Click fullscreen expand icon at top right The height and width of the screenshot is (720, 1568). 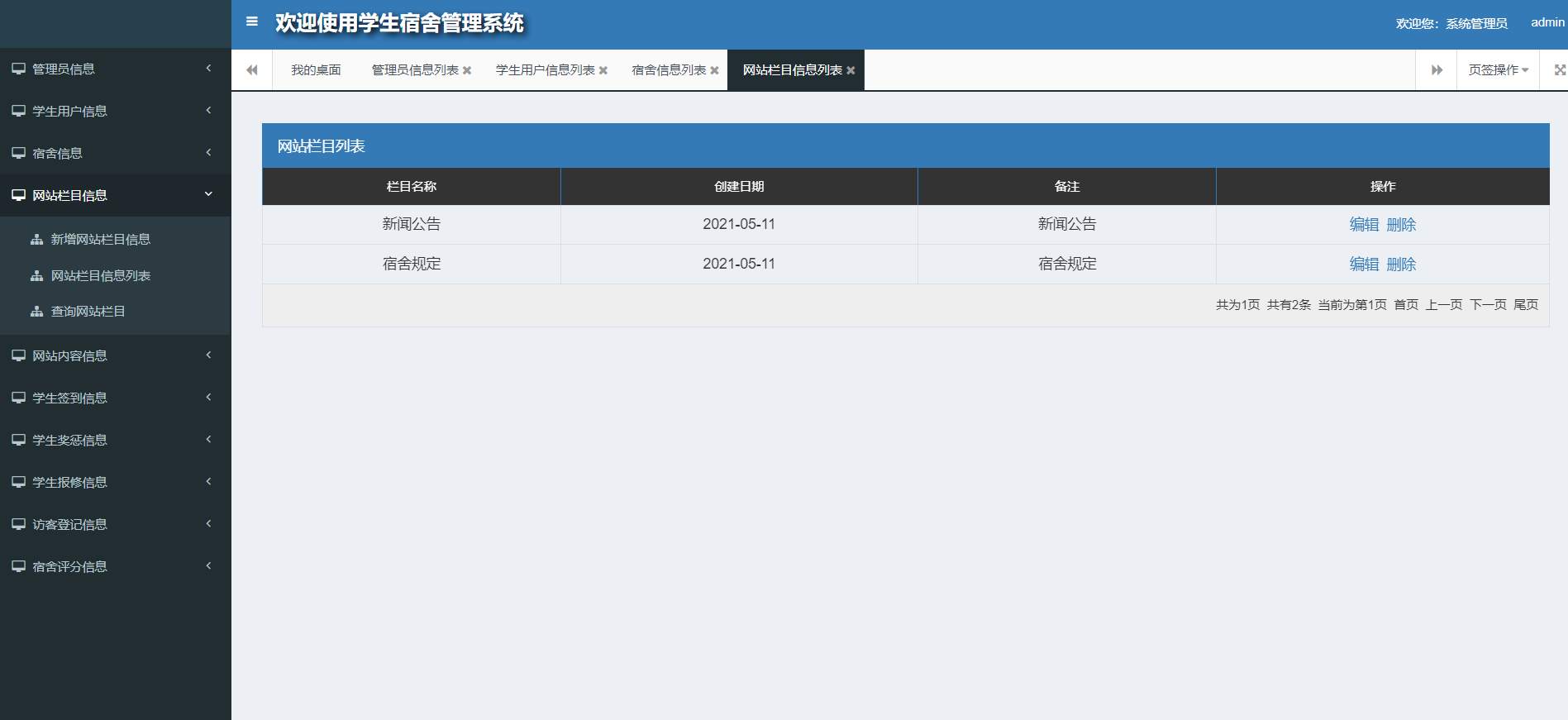1559,70
